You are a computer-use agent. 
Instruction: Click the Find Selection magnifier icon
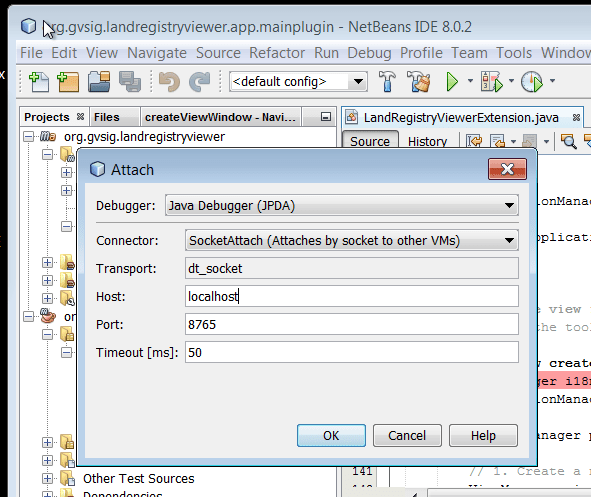[x=568, y=141]
